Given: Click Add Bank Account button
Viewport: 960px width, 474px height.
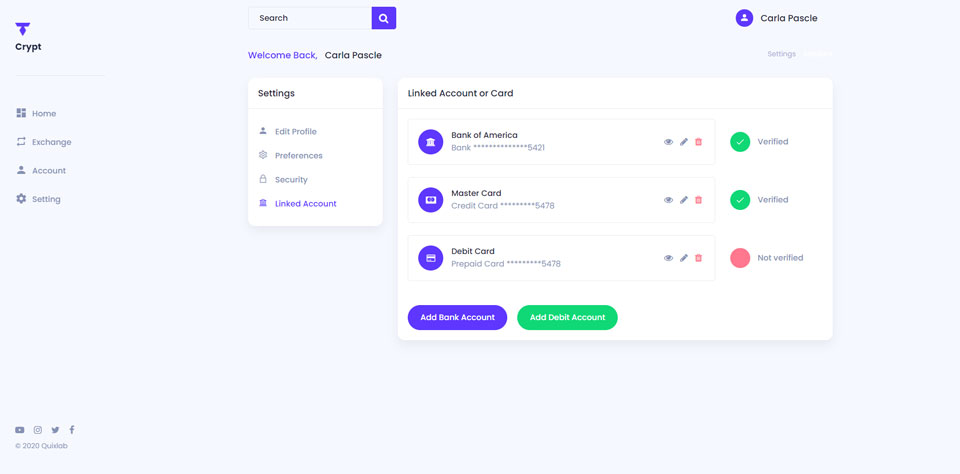Looking at the screenshot, I should [457, 317].
